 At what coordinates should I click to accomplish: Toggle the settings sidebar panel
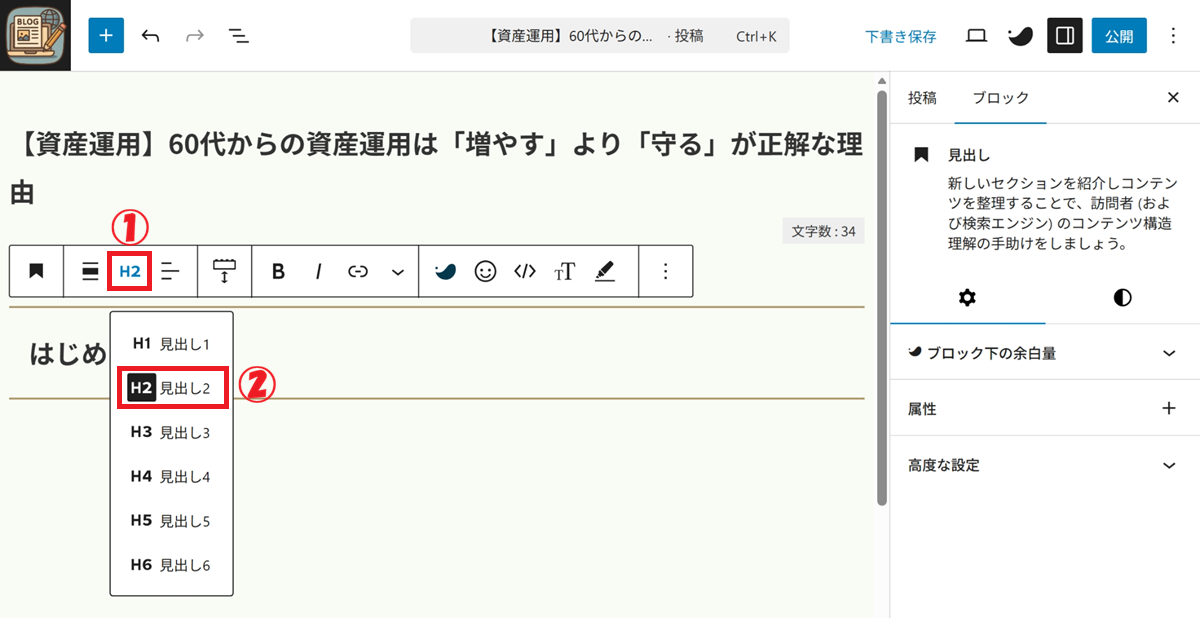[x=1065, y=36]
